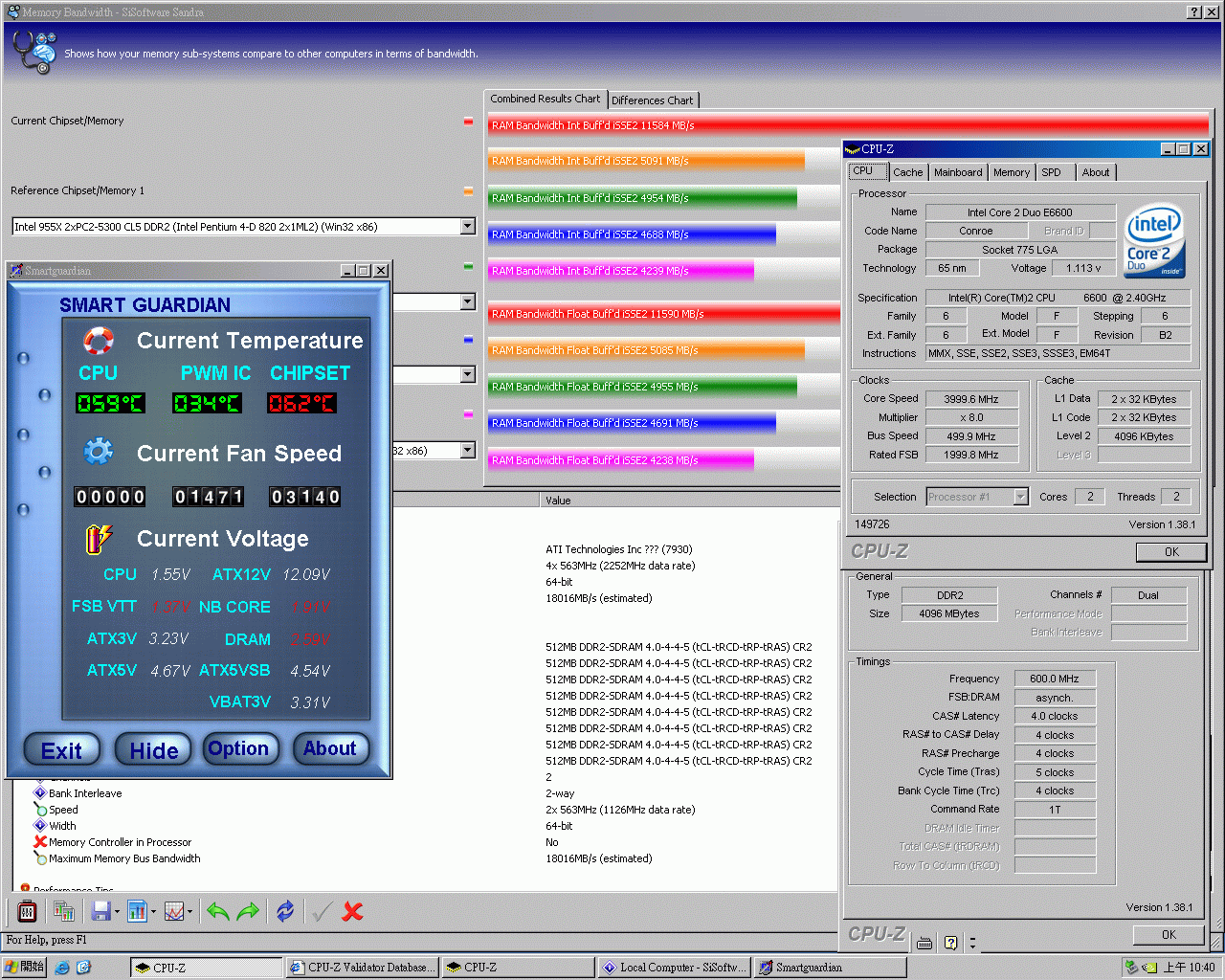This screenshot has width=1225, height=980.
Task: Open the Processor #1 selection dropdown
Action: 1020,496
